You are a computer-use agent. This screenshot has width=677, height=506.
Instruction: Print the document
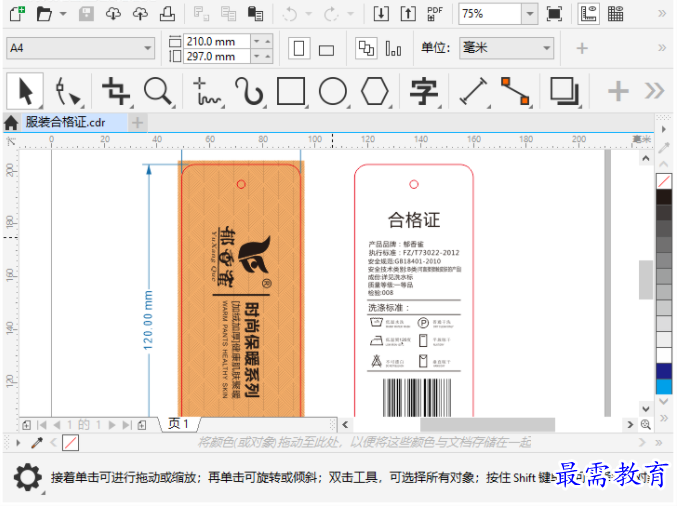167,14
